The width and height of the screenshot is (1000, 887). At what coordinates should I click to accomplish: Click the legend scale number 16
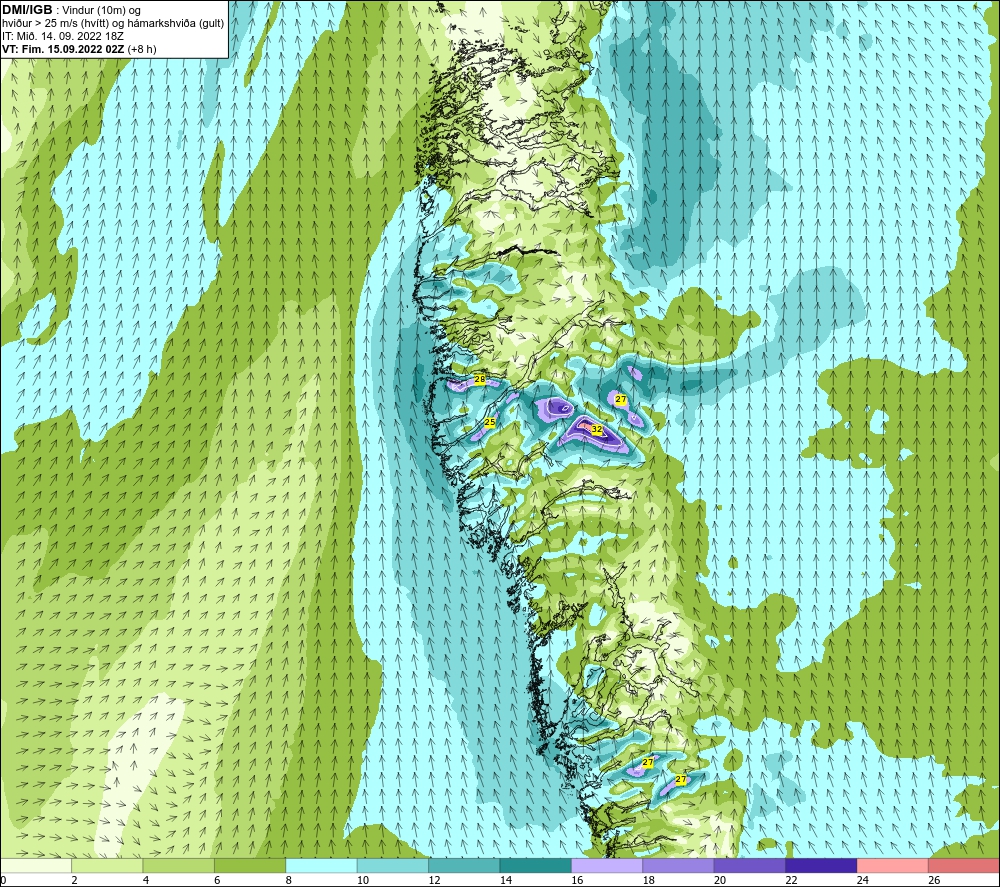[577, 880]
